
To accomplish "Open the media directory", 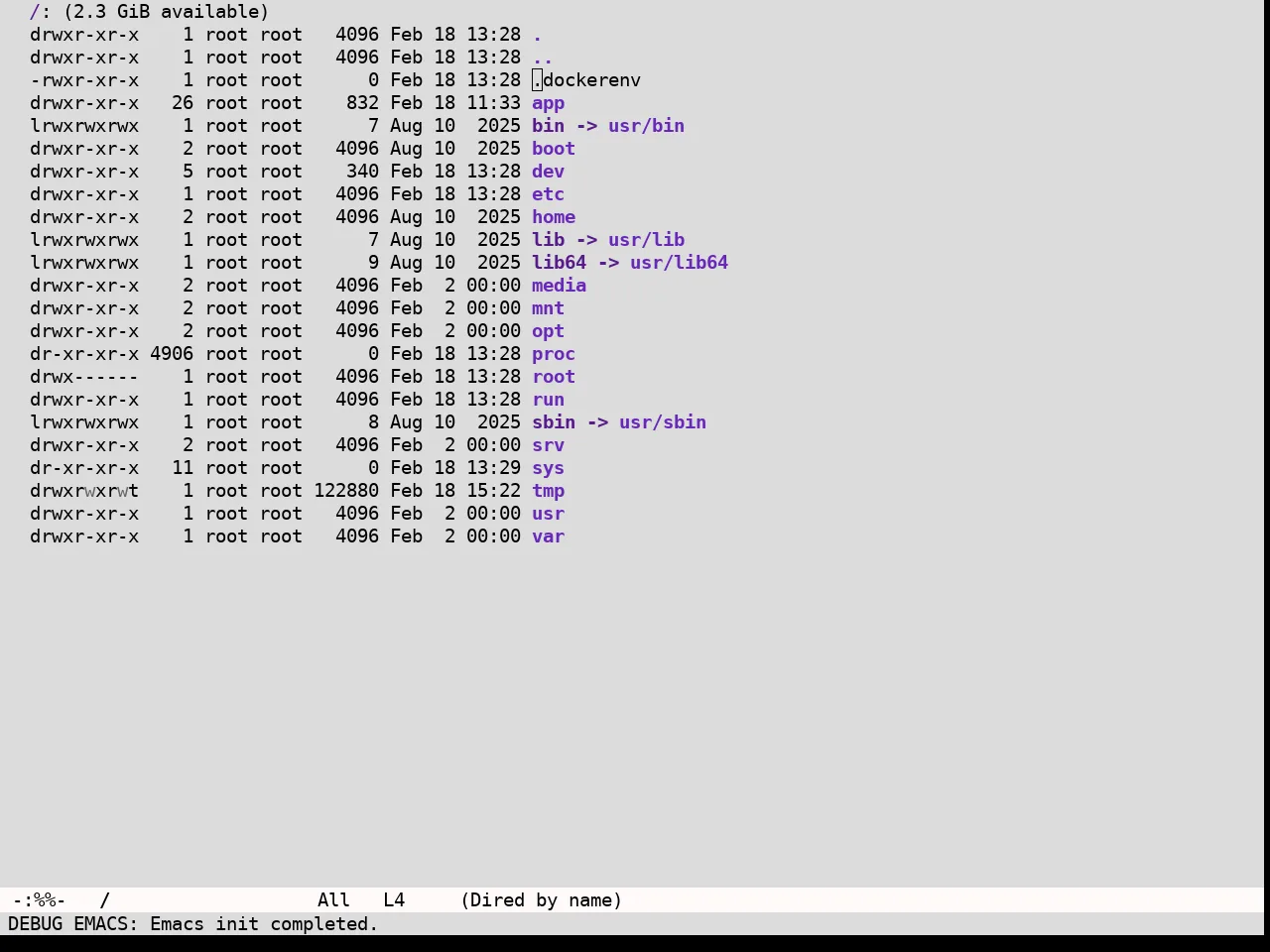I will point(559,286).
